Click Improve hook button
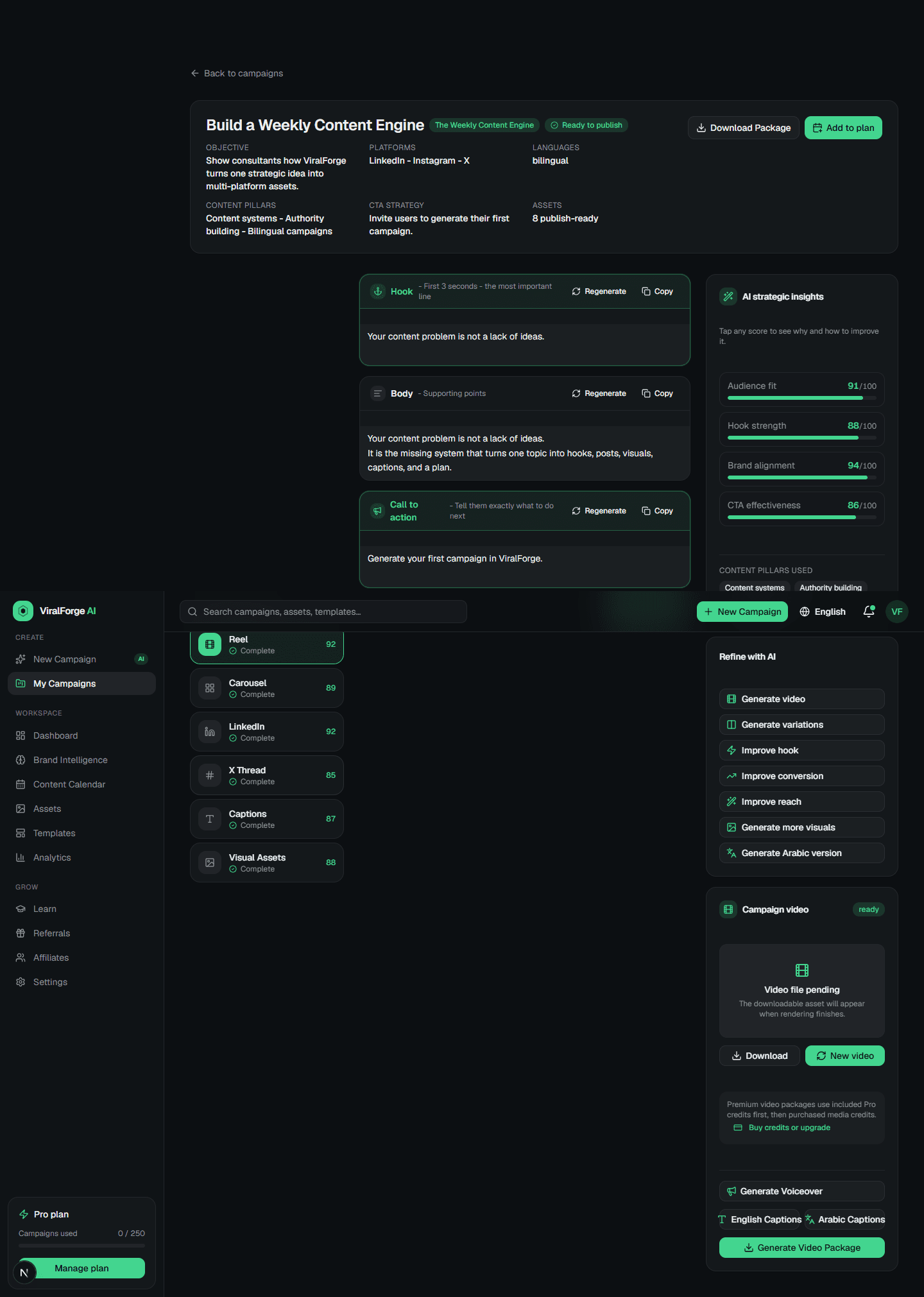Image resolution: width=924 pixels, height=1297 pixels. tap(802, 750)
